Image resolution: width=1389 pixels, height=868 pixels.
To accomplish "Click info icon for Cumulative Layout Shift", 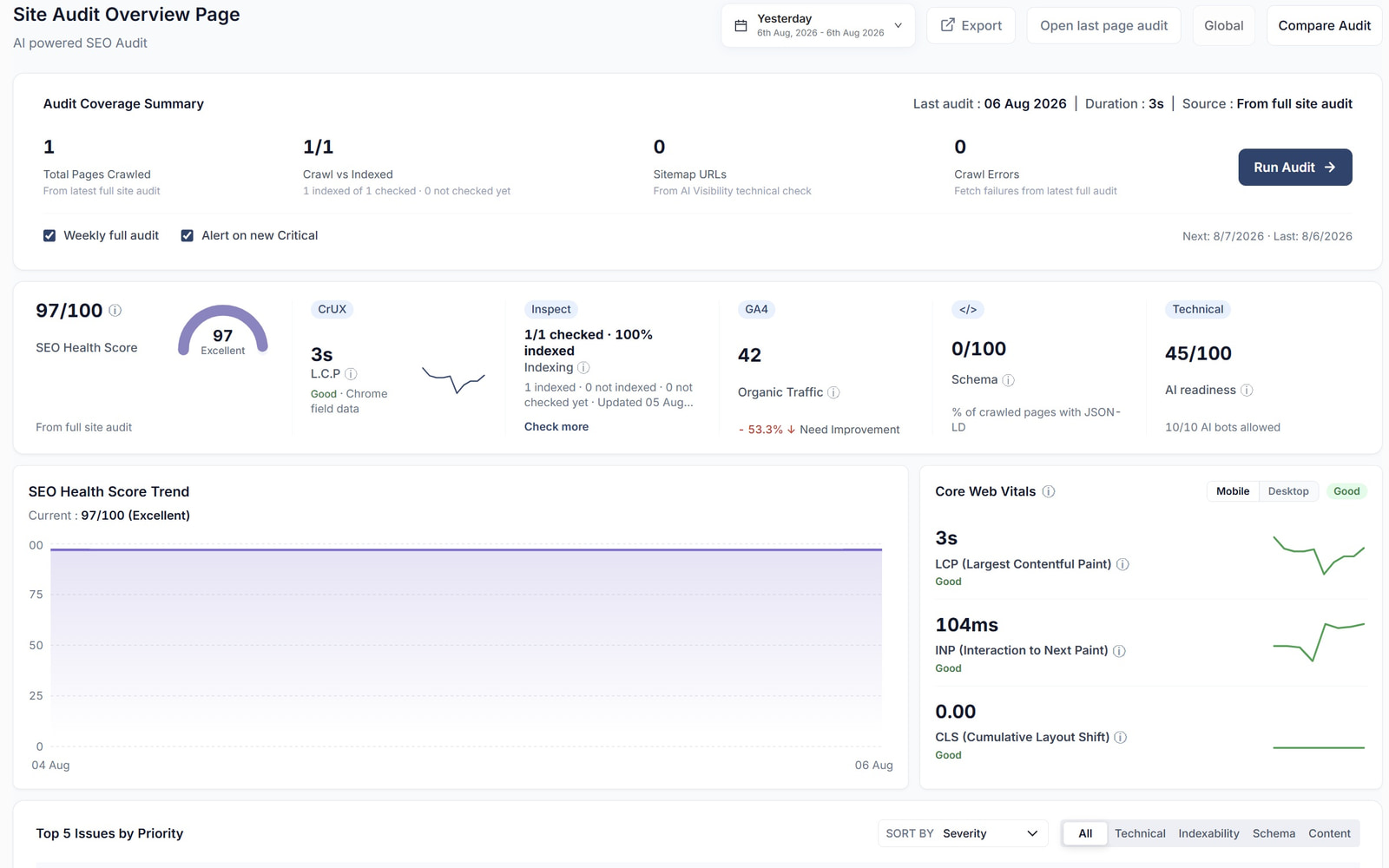I will coord(1121,738).
